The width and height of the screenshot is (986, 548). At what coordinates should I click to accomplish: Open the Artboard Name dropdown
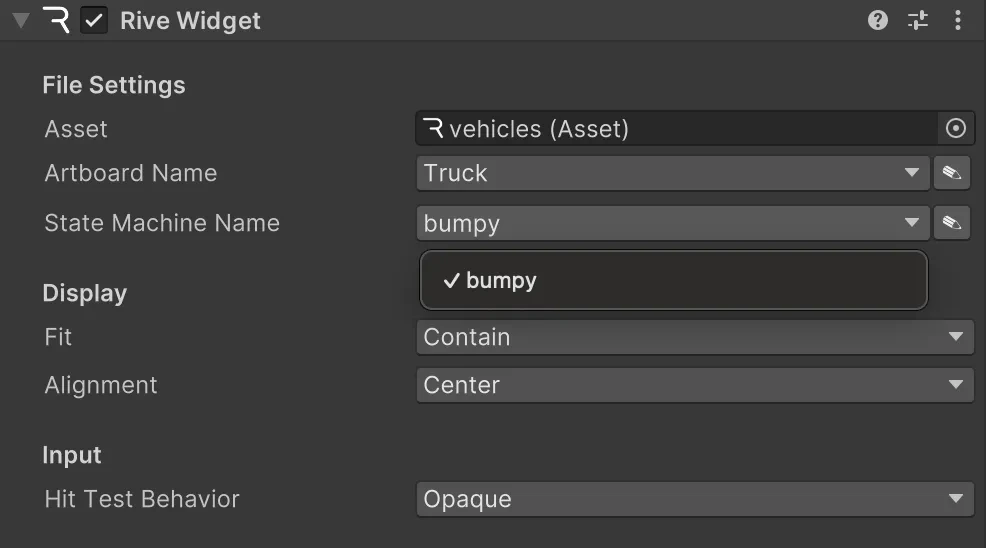[x=672, y=173]
